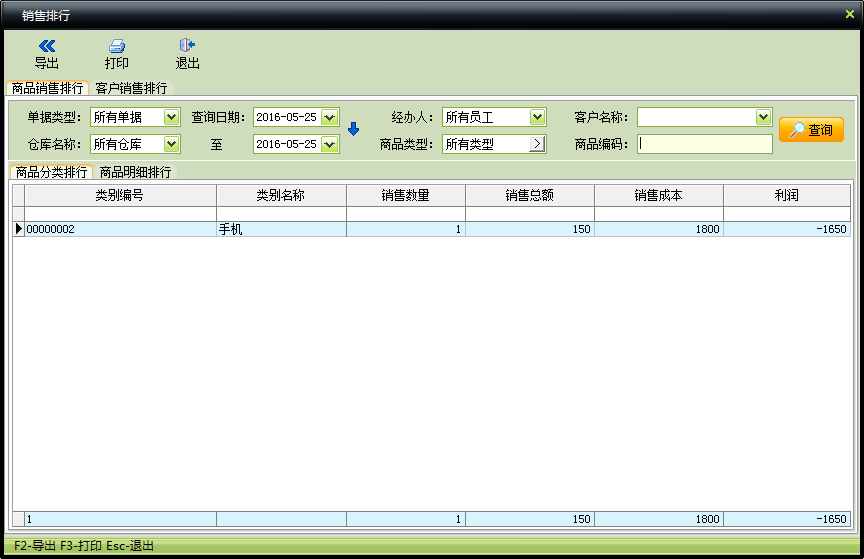864x559 pixels.
Task: Click the filter cell under 类别编号
Action: point(120,214)
